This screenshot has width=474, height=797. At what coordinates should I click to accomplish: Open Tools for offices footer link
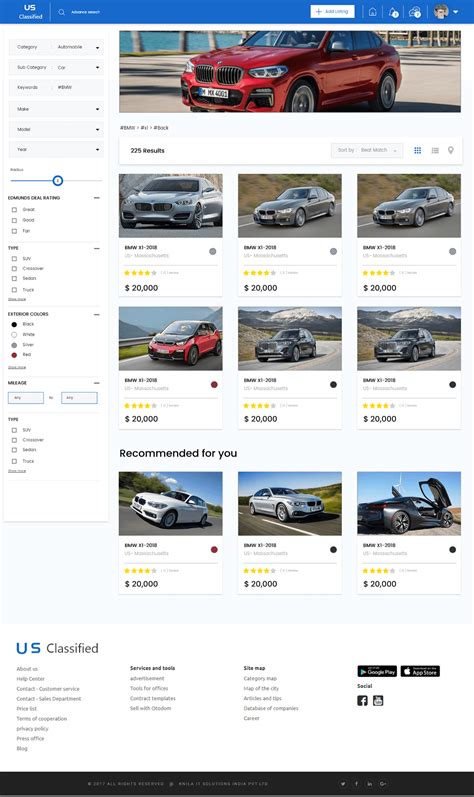(149, 688)
